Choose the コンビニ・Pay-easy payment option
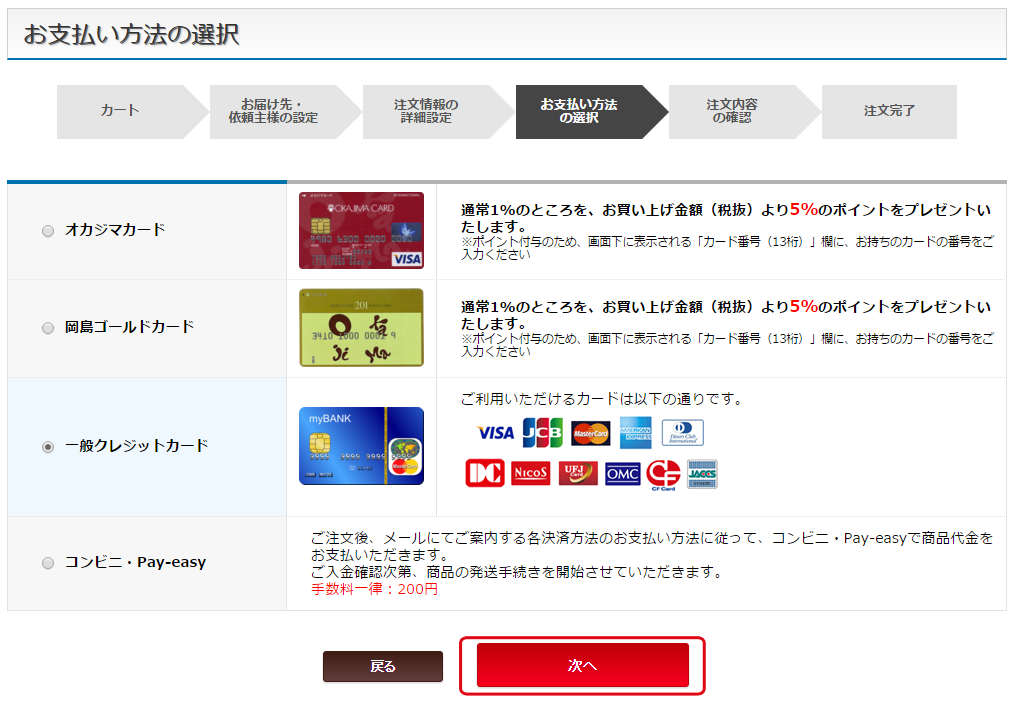This screenshot has height=702, width=1010. click(x=48, y=563)
